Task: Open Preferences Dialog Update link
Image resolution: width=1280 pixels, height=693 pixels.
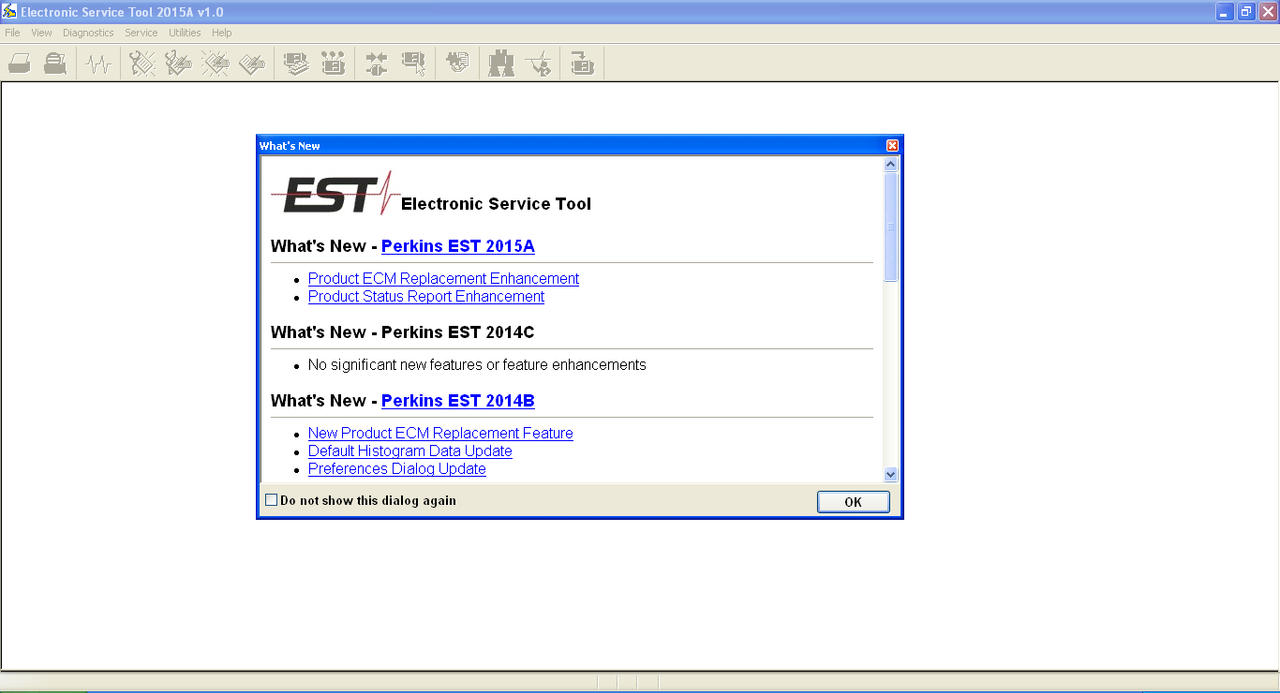Action: click(397, 470)
